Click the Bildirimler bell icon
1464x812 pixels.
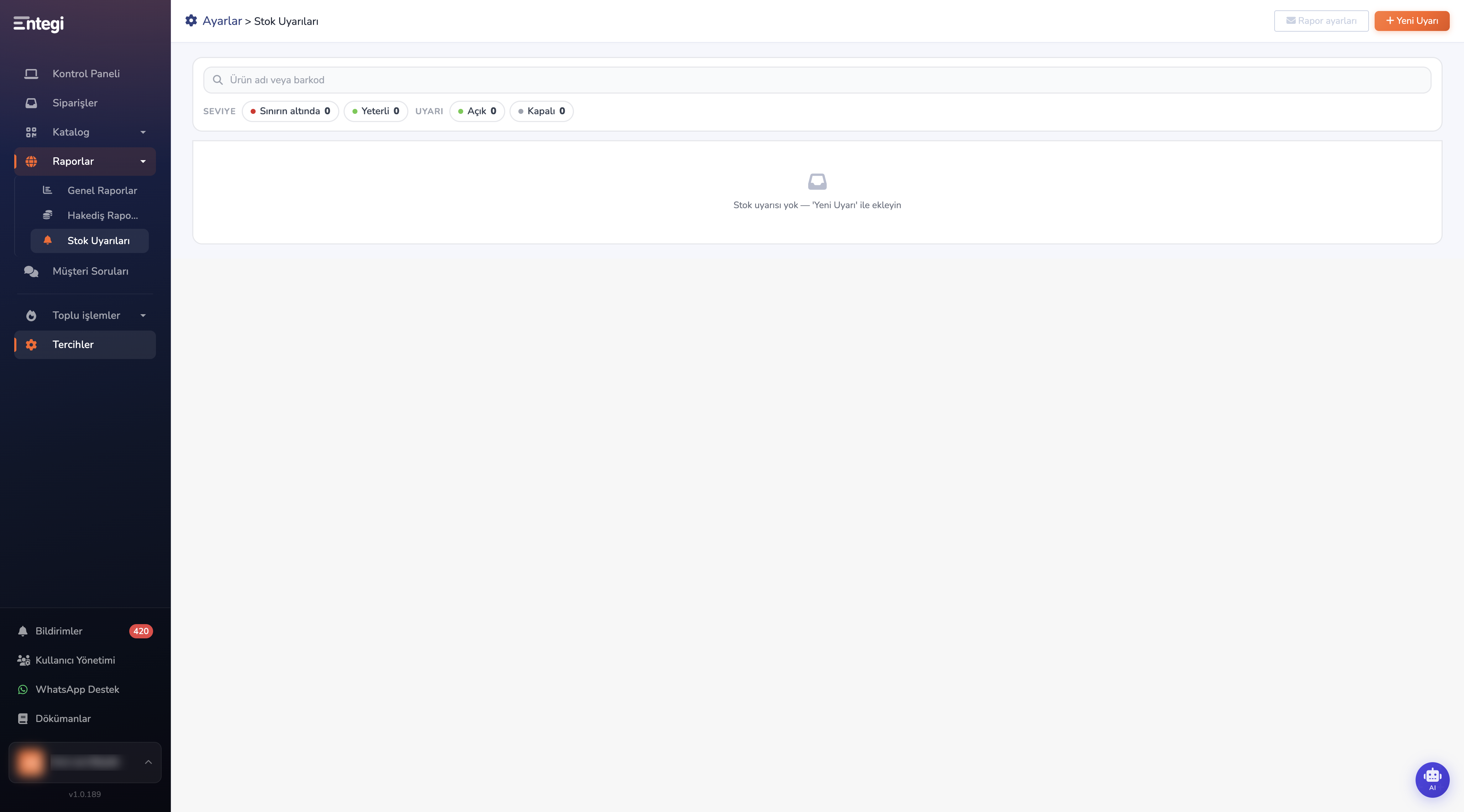(x=23, y=631)
